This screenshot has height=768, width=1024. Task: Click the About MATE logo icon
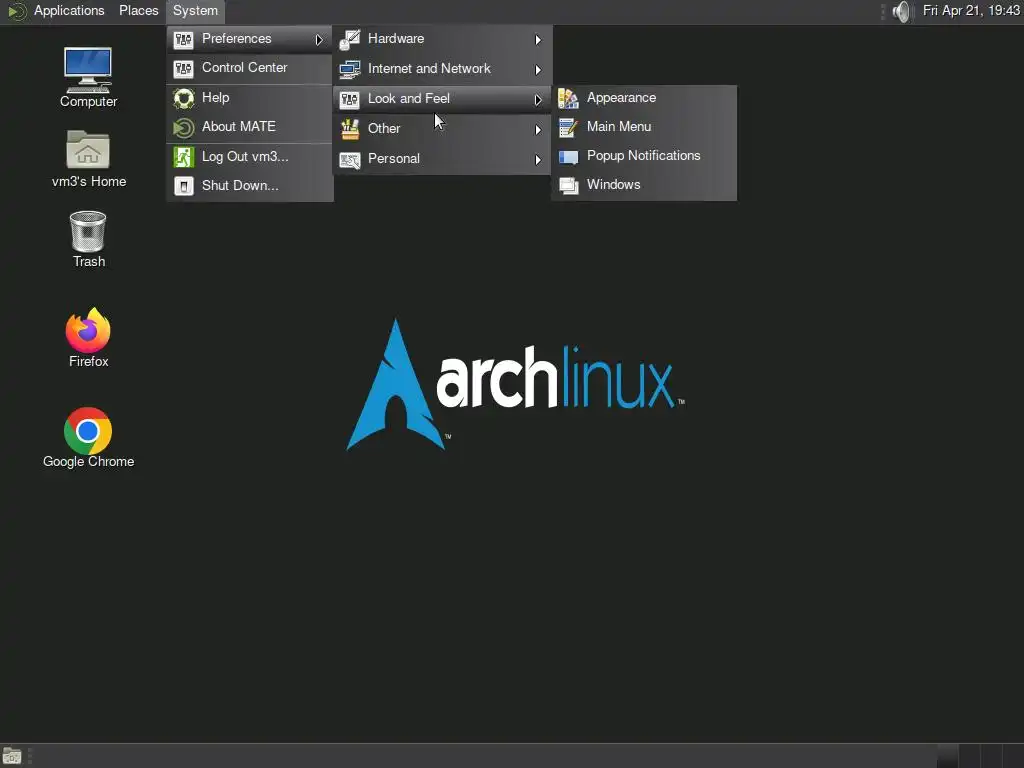coord(184,127)
